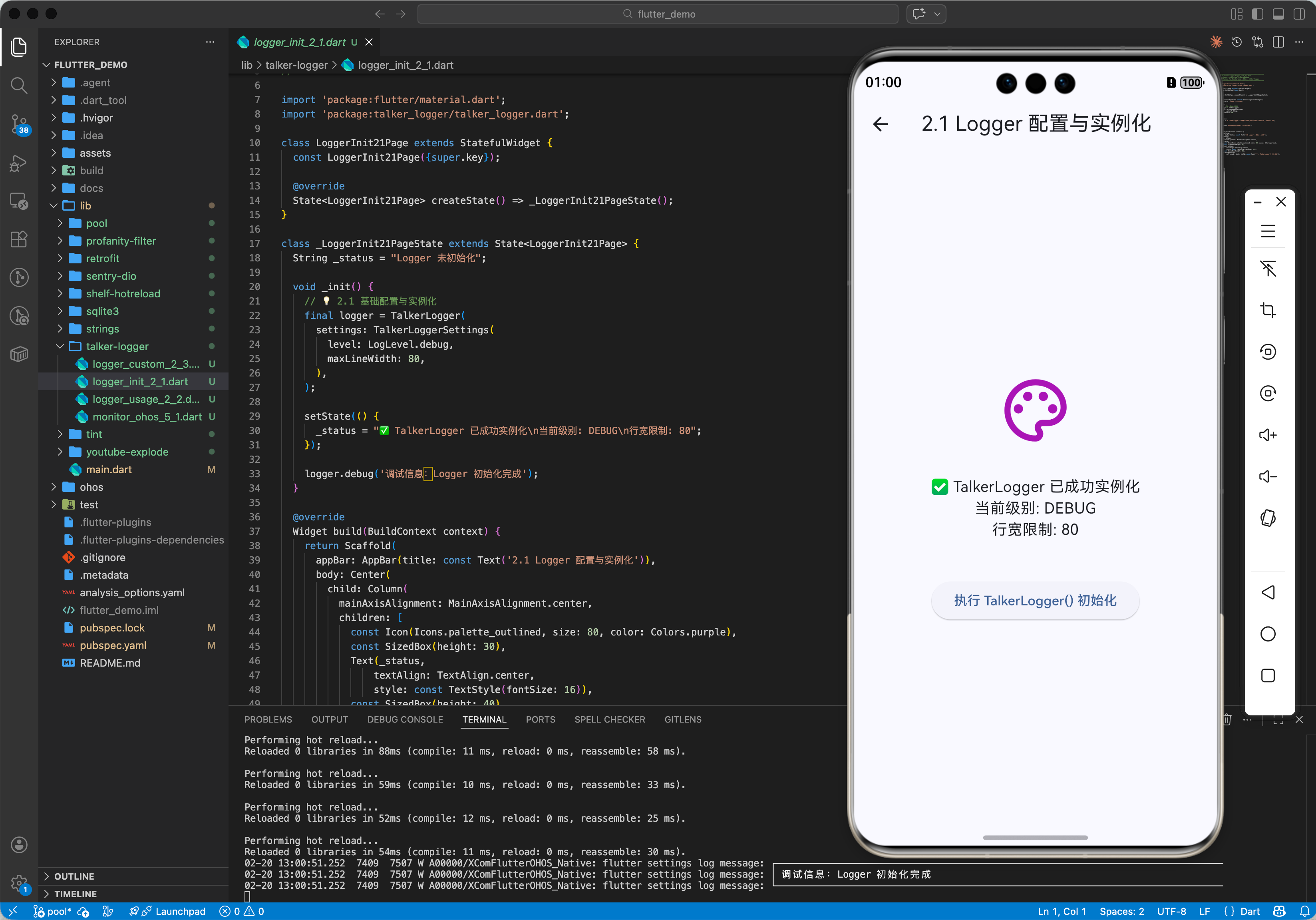The width and height of the screenshot is (1316, 920).
Task: Expand the ohos folder
Action: click(x=53, y=487)
